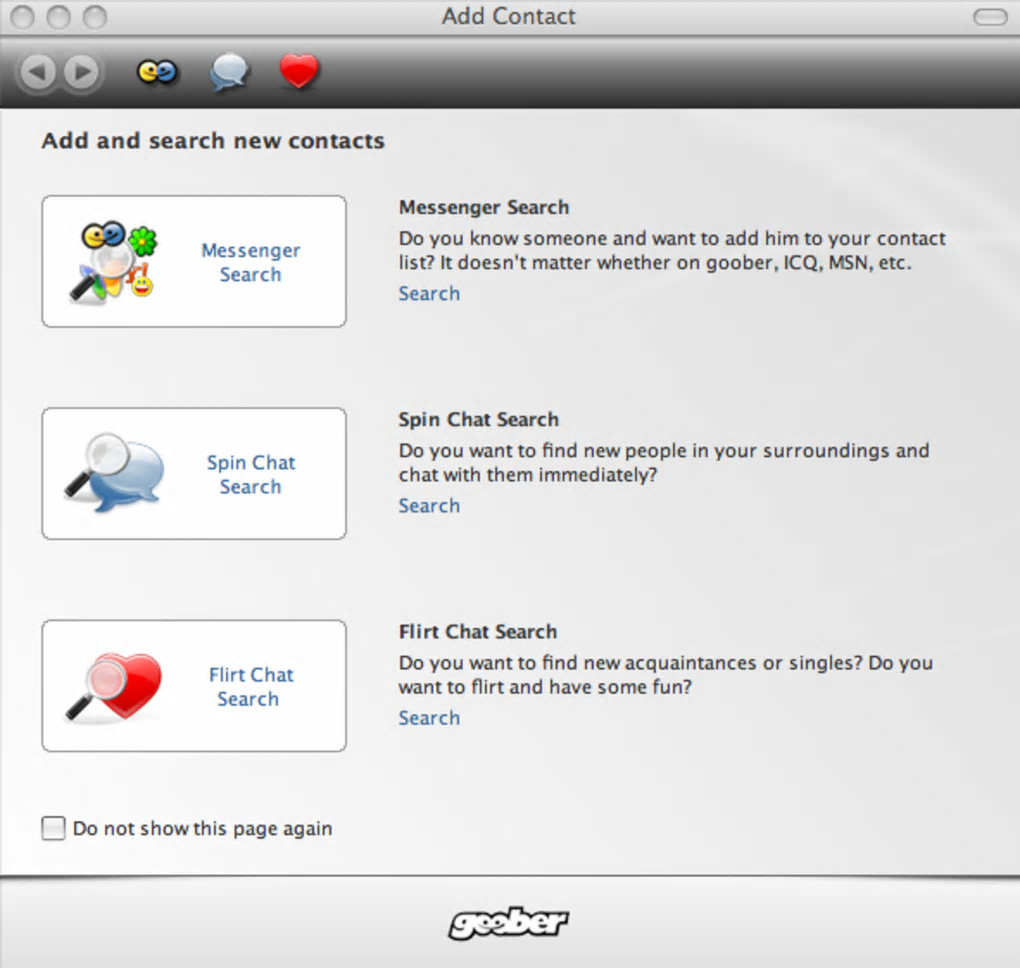Click the Add Contact window title
The height and width of the screenshot is (968, 1020).
coord(509,16)
